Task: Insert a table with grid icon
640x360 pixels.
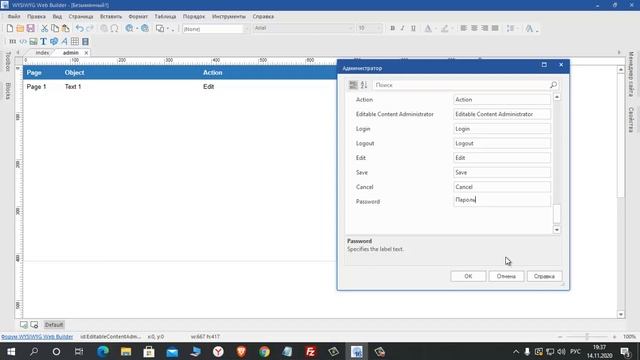Action: coord(75,41)
